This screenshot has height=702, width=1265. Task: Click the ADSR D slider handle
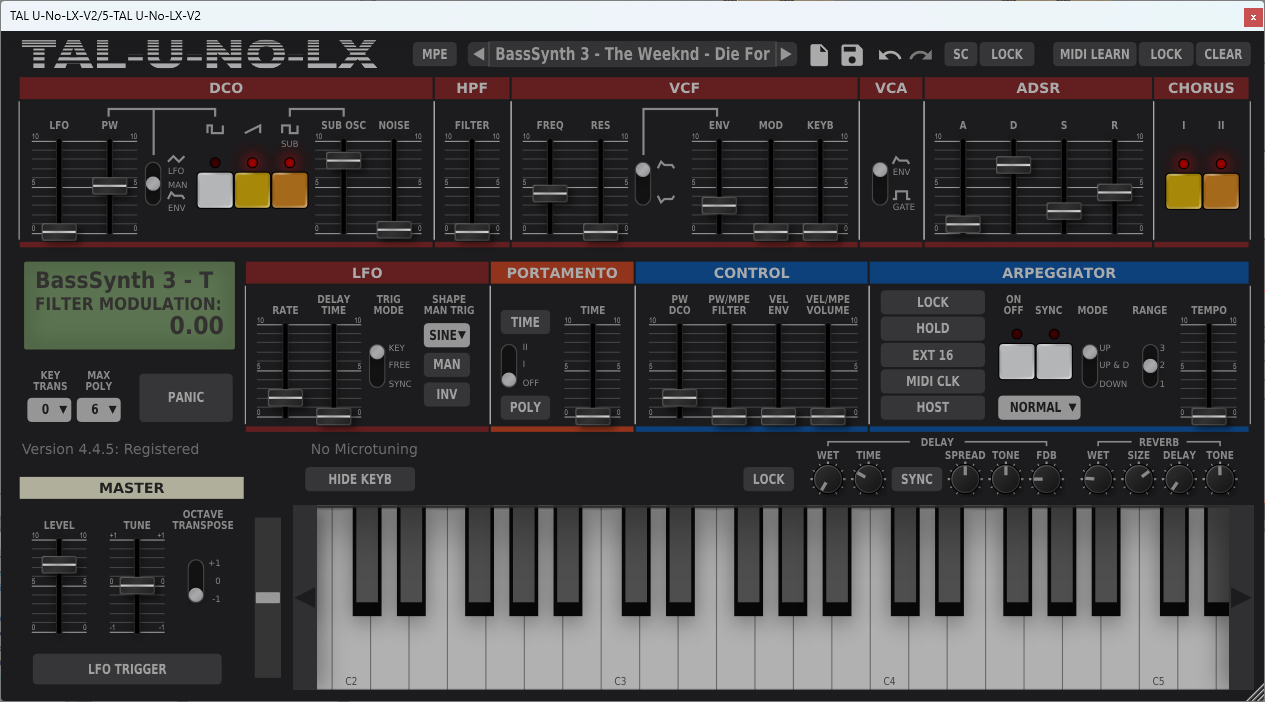1013,165
